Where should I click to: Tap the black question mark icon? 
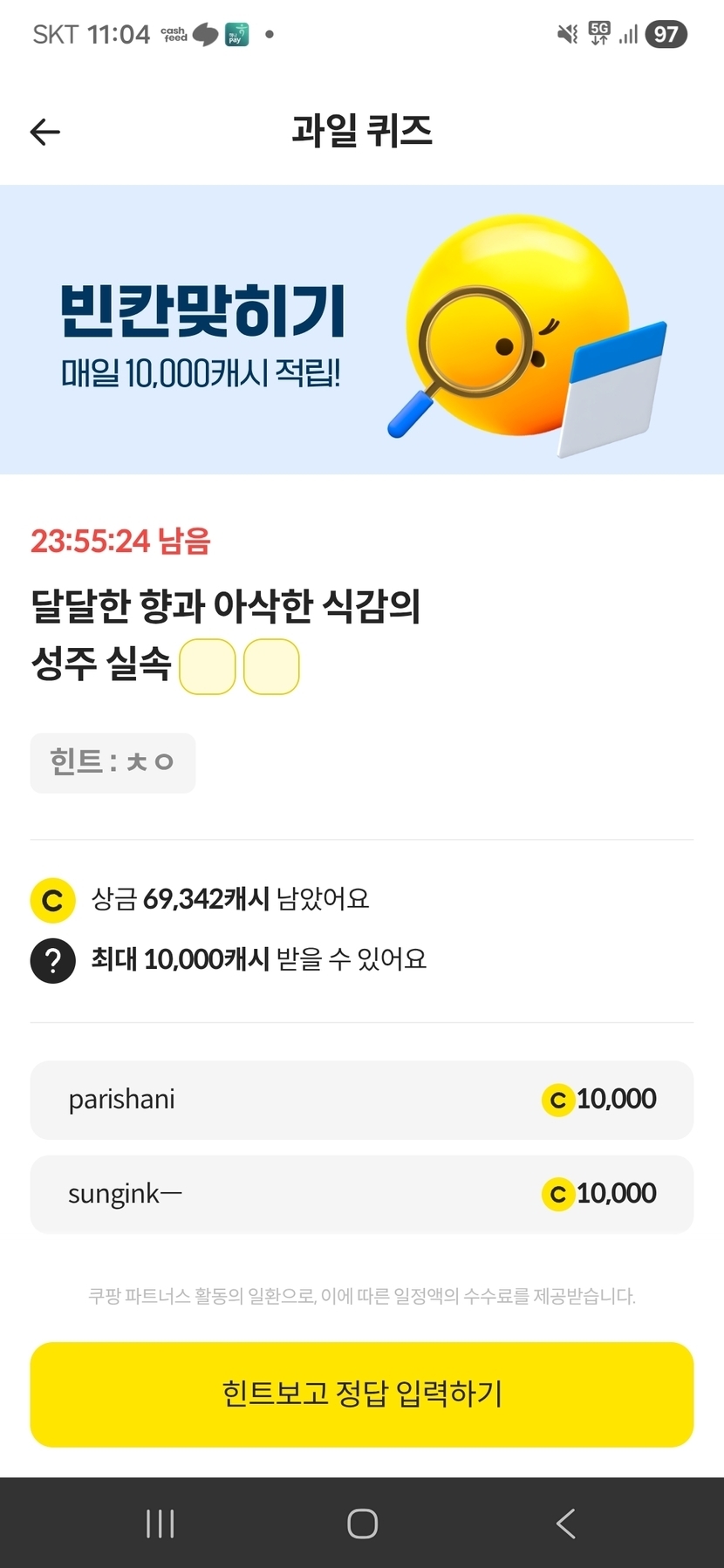[x=52, y=960]
